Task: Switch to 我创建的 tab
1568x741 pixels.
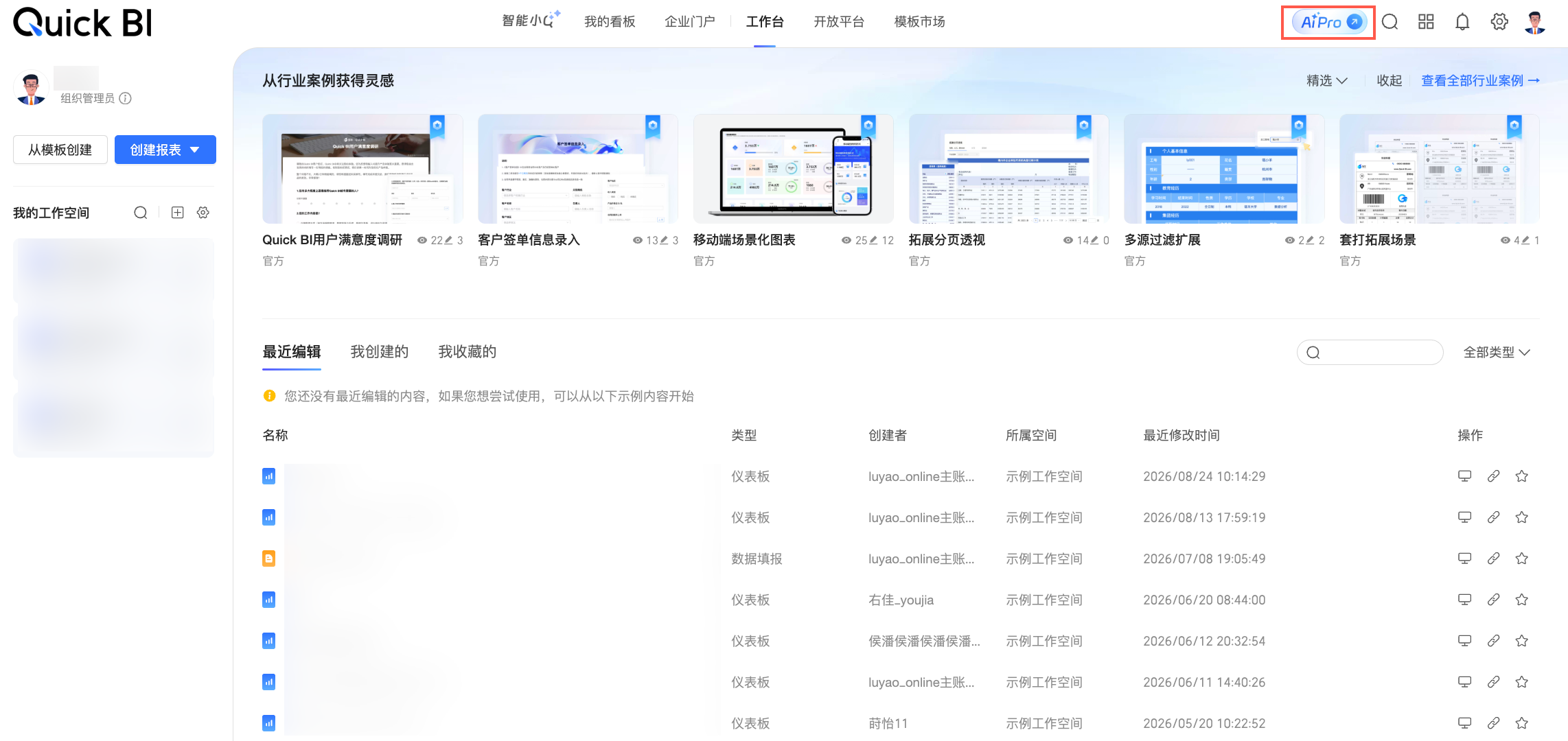Action: click(x=380, y=352)
